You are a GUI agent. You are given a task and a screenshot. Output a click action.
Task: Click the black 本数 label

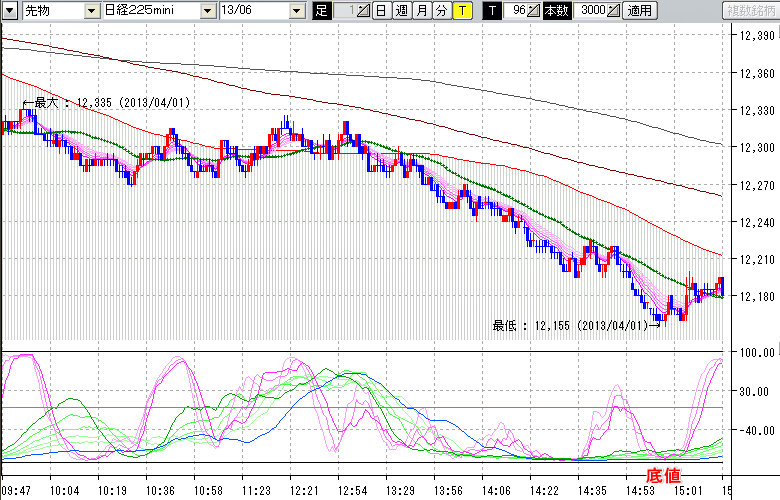click(558, 11)
